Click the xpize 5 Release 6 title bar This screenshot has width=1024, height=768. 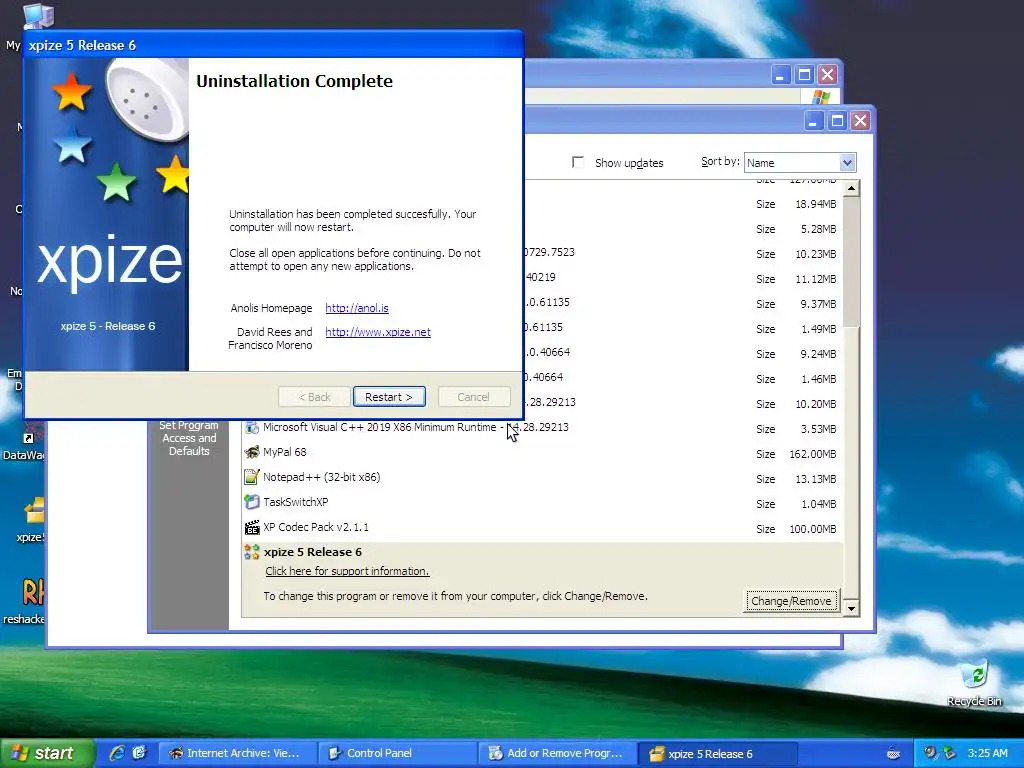point(273,45)
